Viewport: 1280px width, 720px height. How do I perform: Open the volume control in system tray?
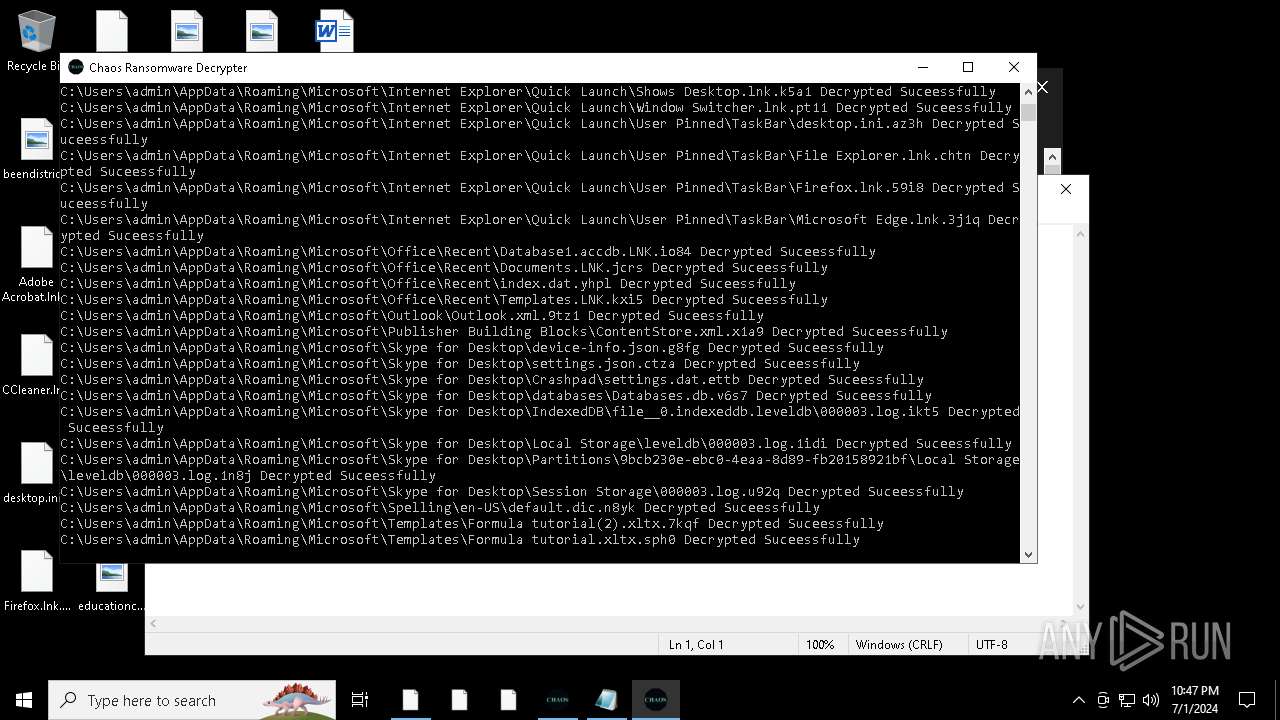(x=1151, y=700)
